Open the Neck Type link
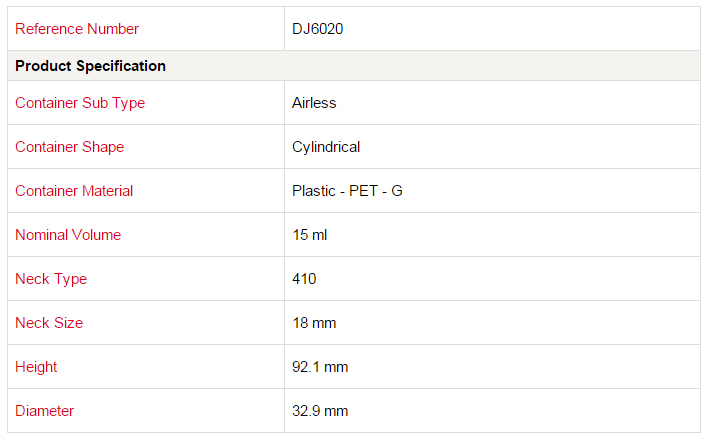Image resolution: width=712 pixels, height=444 pixels. pos(51,279)
